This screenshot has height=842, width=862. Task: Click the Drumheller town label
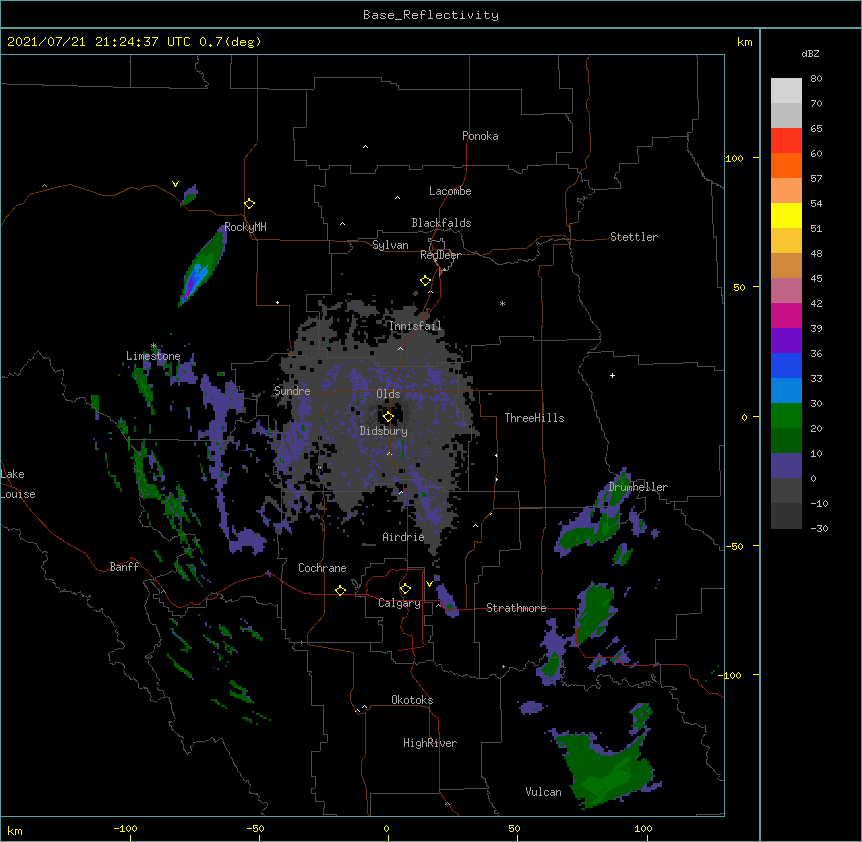(638, 487)
